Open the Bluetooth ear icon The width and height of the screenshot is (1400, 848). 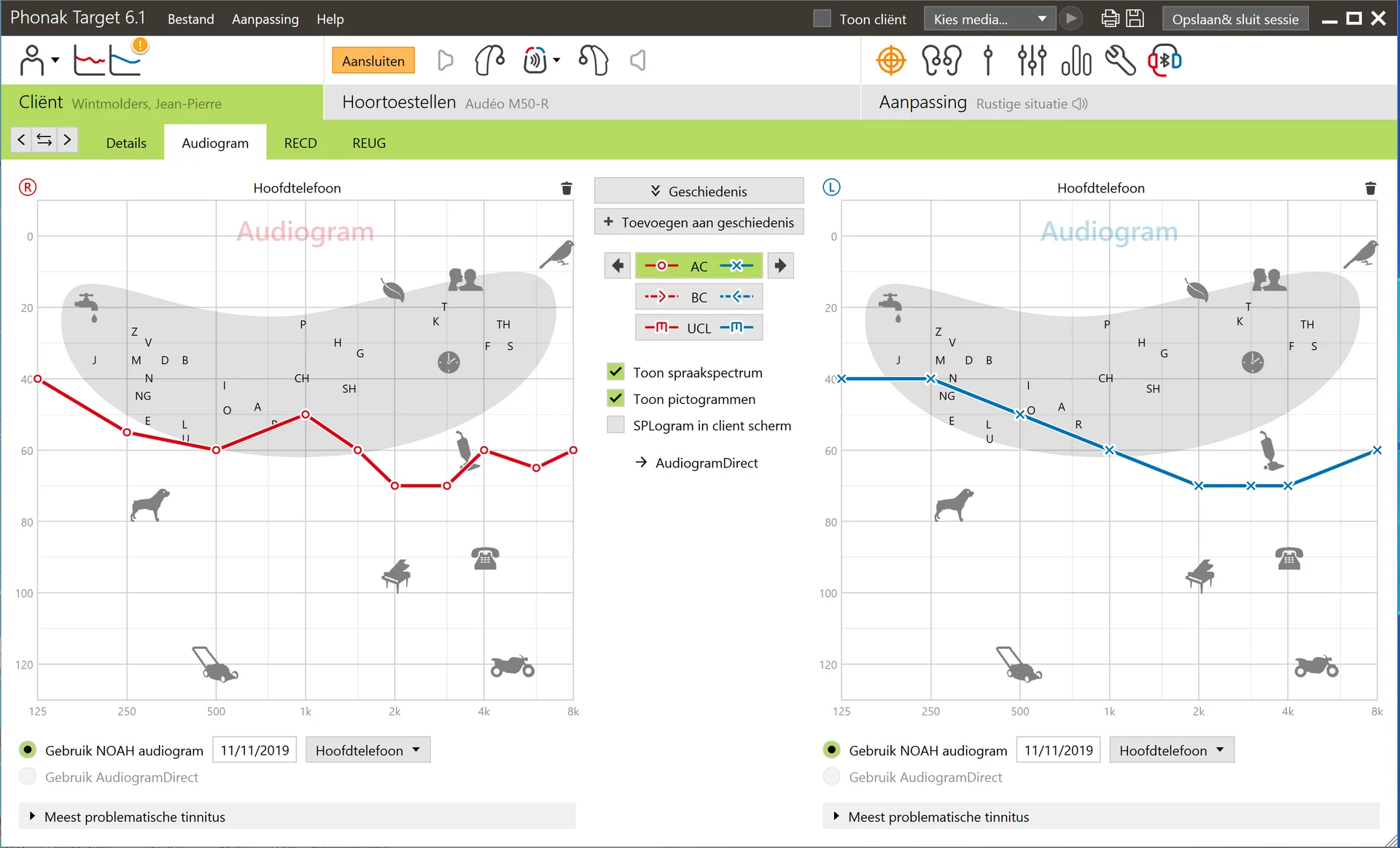(x=1164, y=61)
